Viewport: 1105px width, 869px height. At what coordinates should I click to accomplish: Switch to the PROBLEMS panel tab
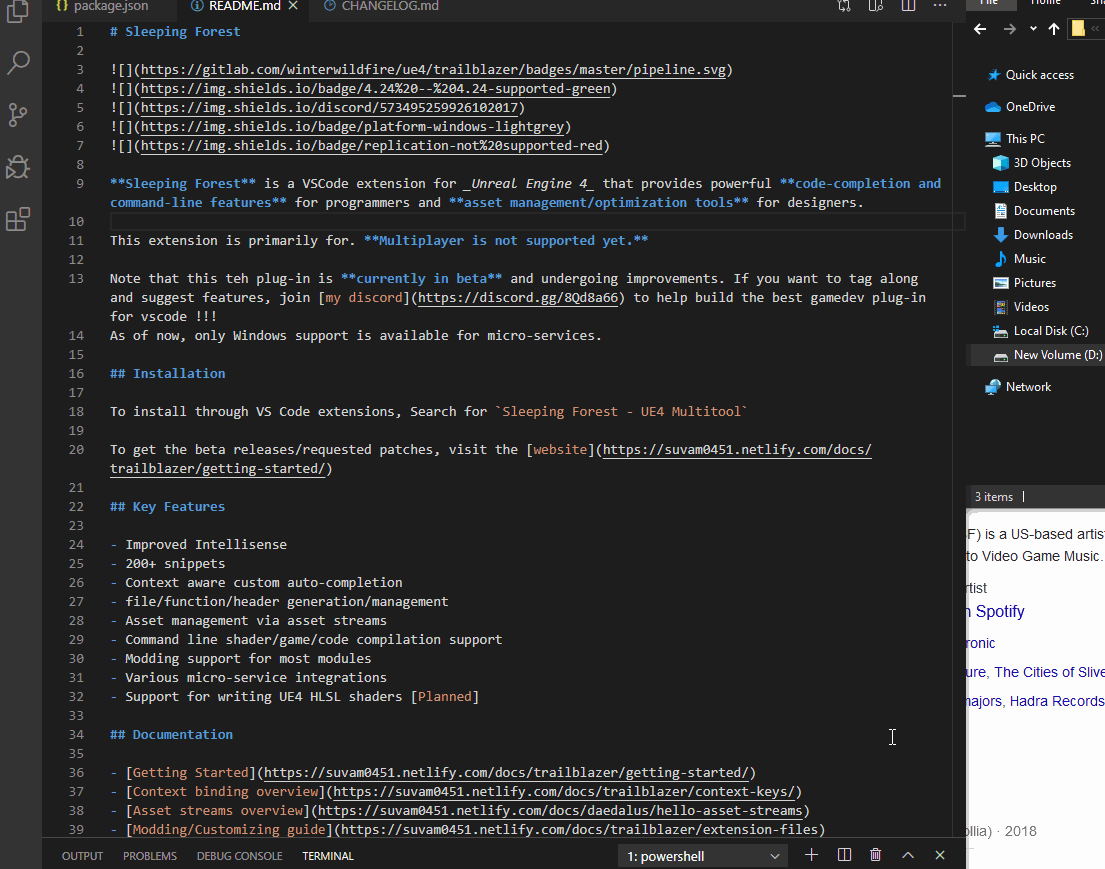click(150, 856)
